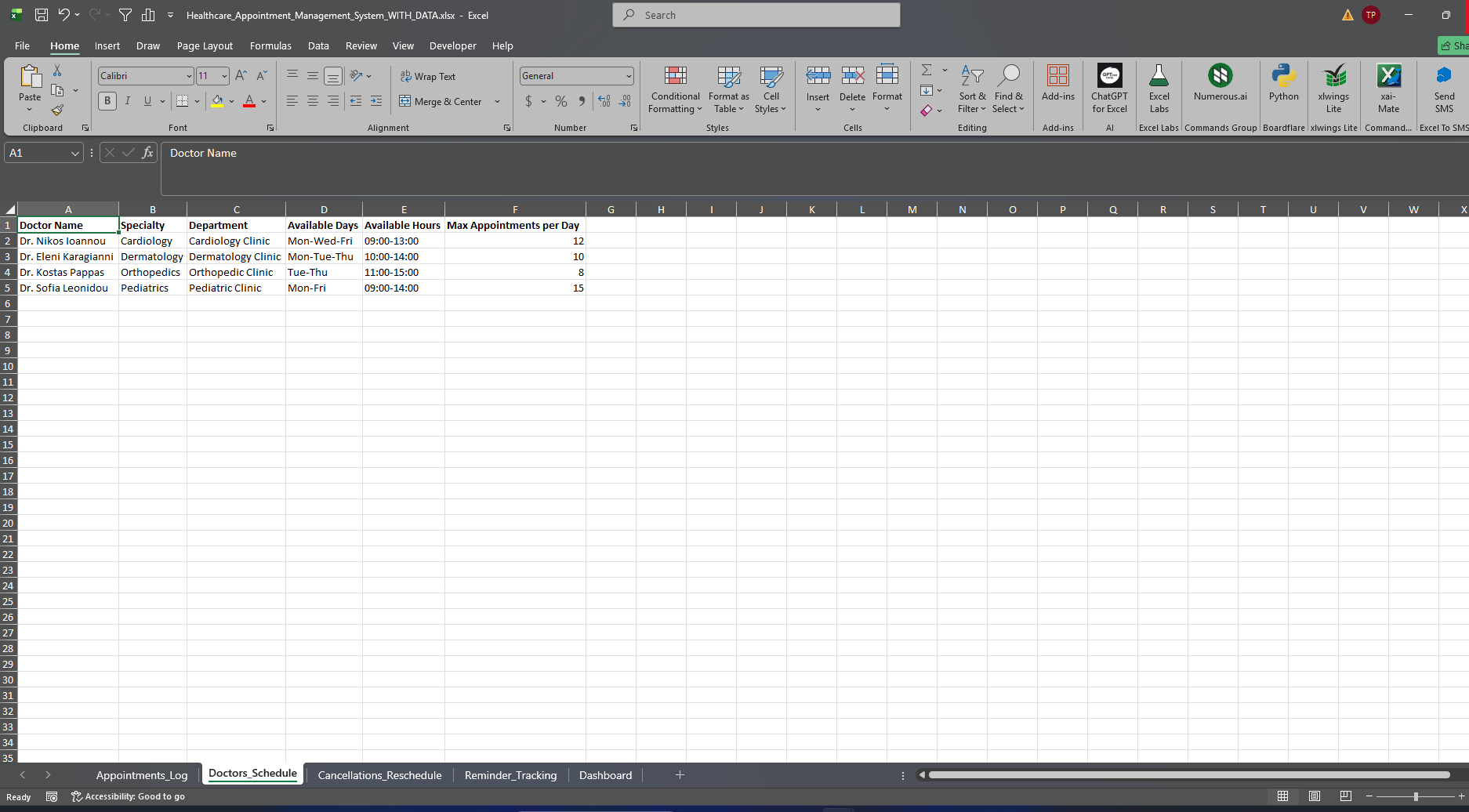Click the Numerous.ai icon
This screenshot has height=812, width=1469.
point(1220,83)
